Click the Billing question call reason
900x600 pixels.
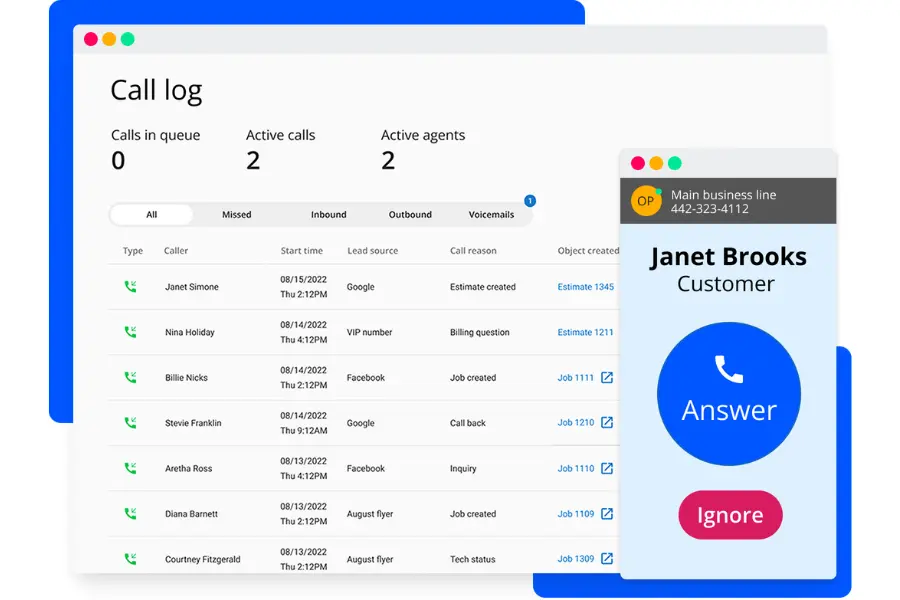[x=479, y=332]
